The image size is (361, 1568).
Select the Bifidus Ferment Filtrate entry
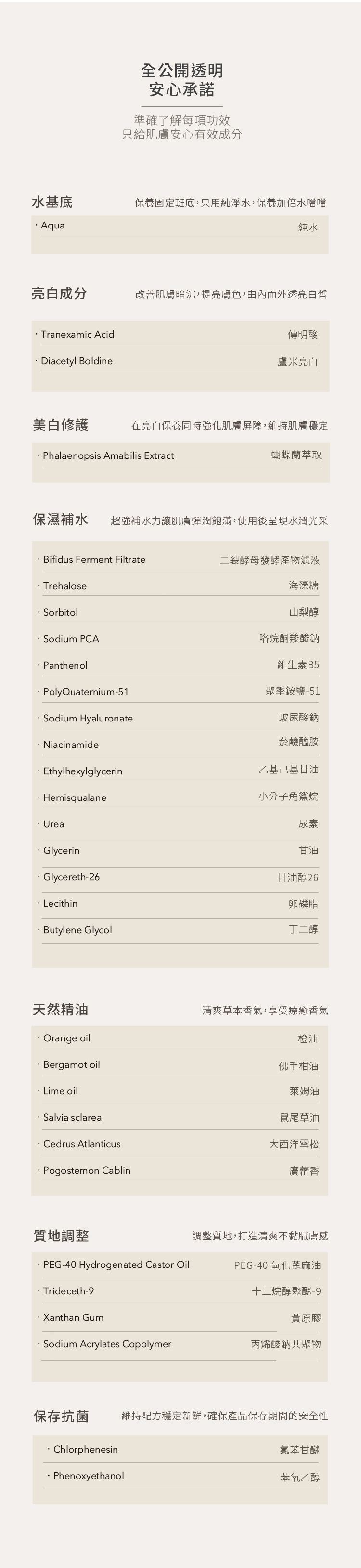(94, 560)
